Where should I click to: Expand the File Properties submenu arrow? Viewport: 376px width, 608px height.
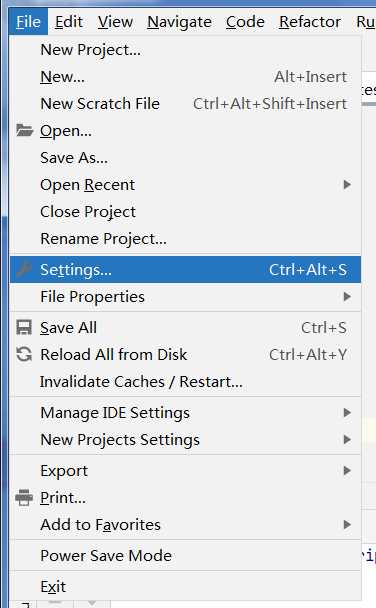347,297
